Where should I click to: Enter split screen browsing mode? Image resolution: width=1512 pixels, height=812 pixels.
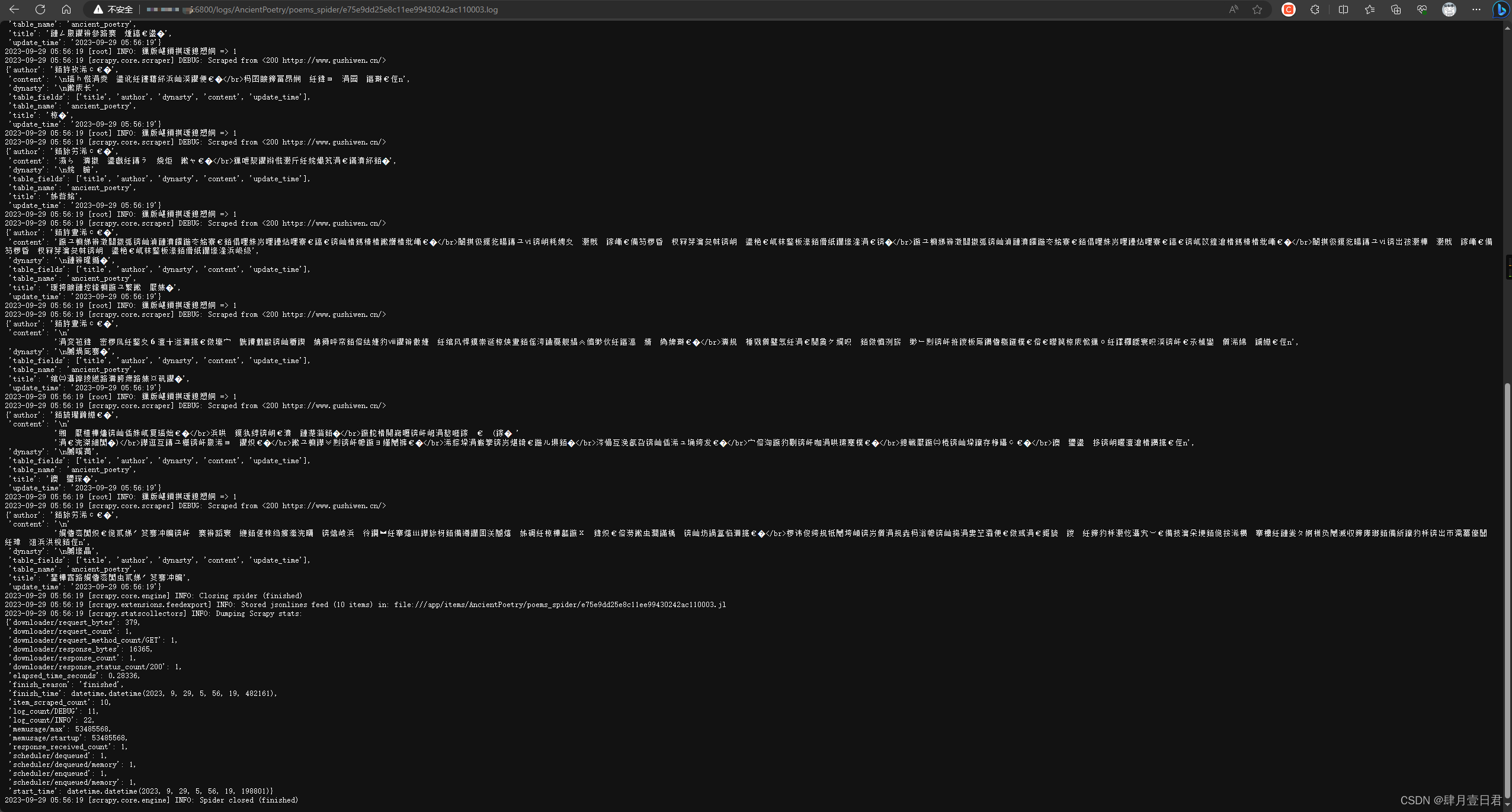1343,9
